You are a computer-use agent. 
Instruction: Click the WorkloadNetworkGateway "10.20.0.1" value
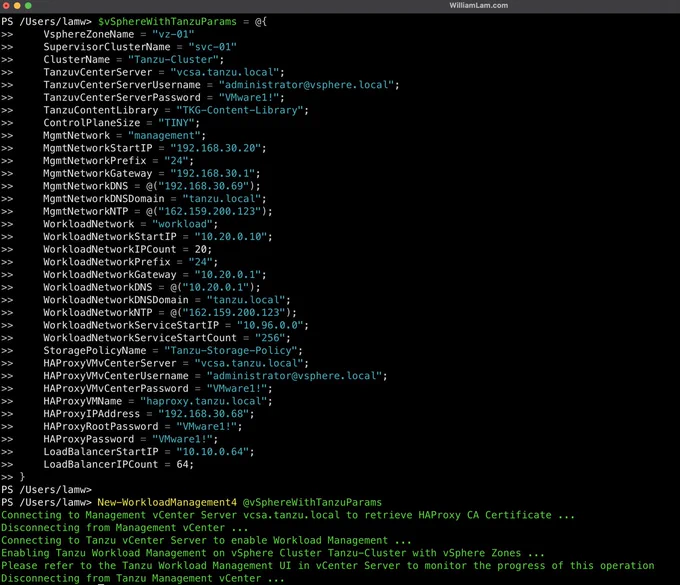click(228, 275)
